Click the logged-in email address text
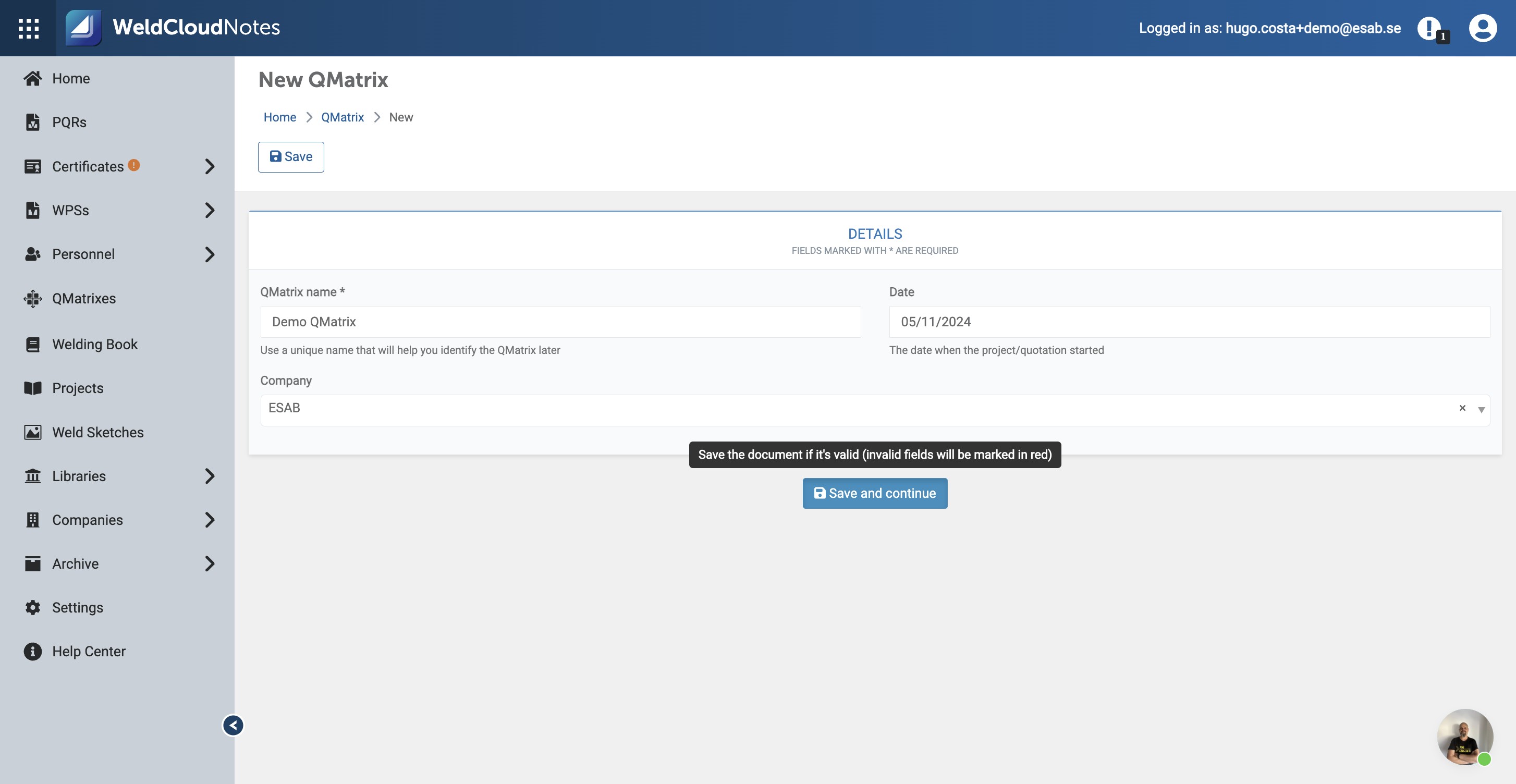The image size is (1516, 784). click(x=1313, y=28)
